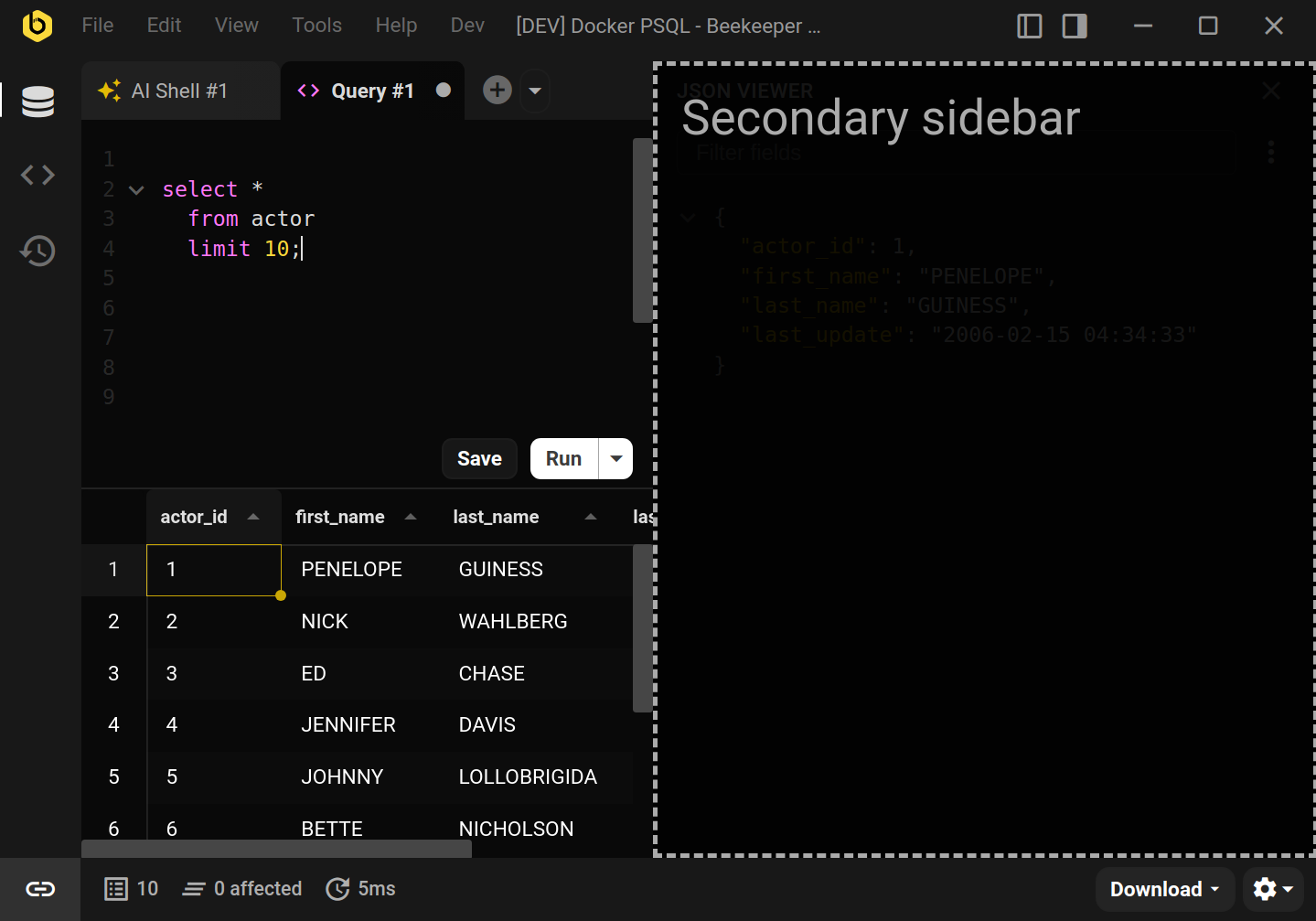Open new tab type dropdown arrow
Screen dimensions: 1316x921
[536, 91]
